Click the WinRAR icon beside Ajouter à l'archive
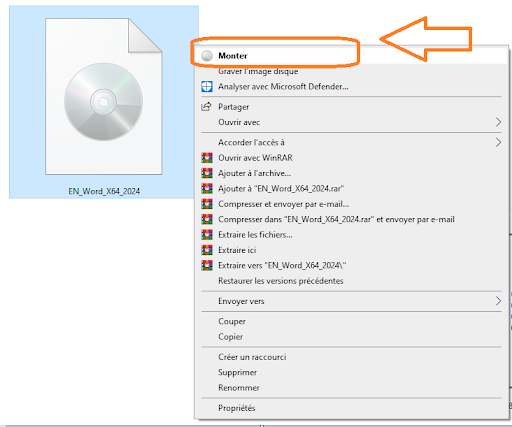The width and height of the screenshot is (512, 427). point(207,173)
